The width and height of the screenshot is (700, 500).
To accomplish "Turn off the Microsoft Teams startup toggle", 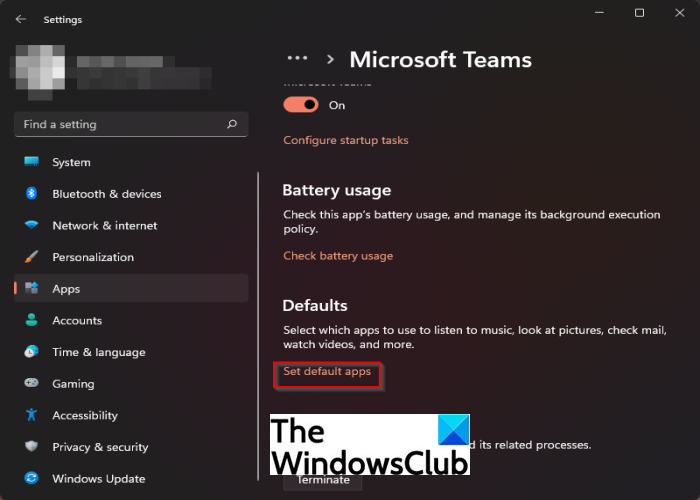I will click(x=301, y=105).
